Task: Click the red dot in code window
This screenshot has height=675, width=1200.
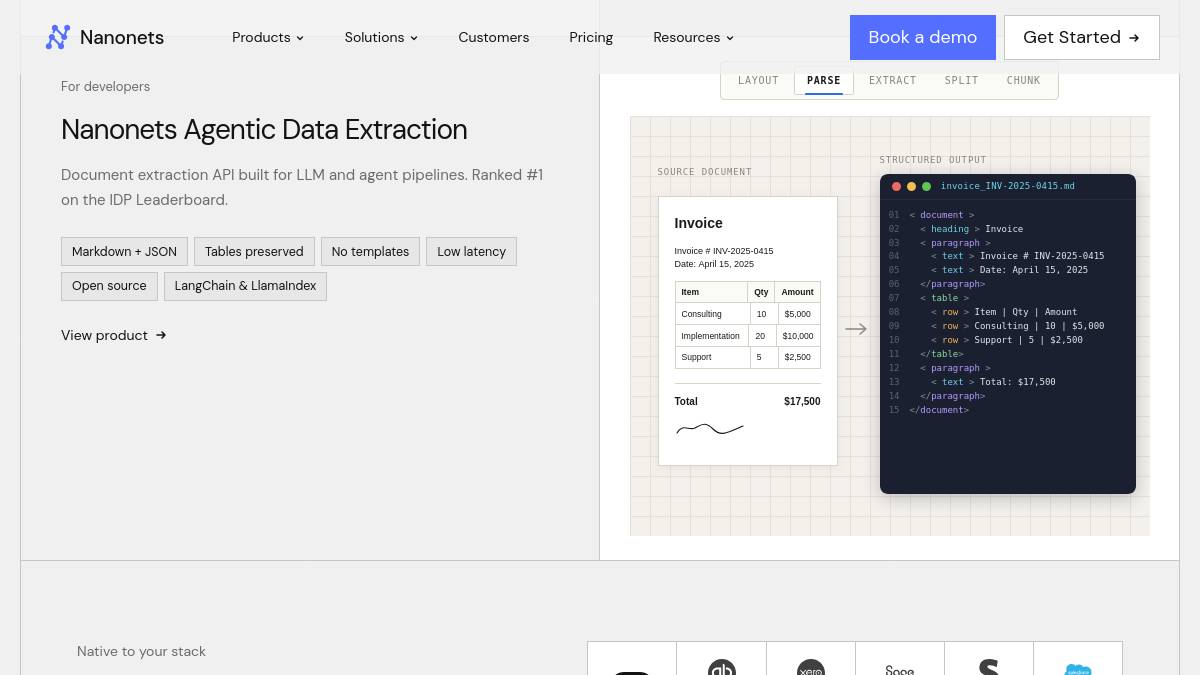Action: (x=897, y=186)
